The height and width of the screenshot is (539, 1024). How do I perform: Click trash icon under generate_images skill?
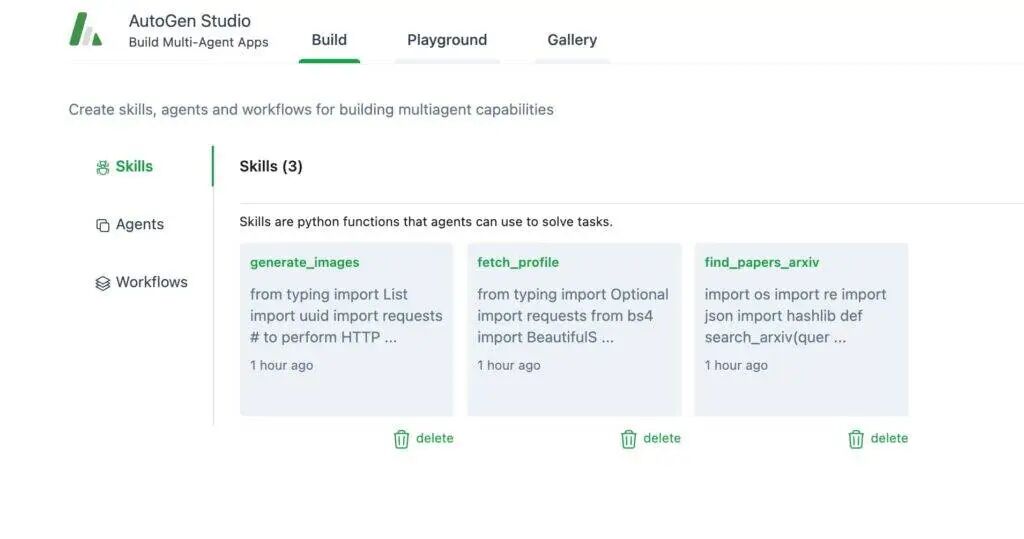[401, 439]
